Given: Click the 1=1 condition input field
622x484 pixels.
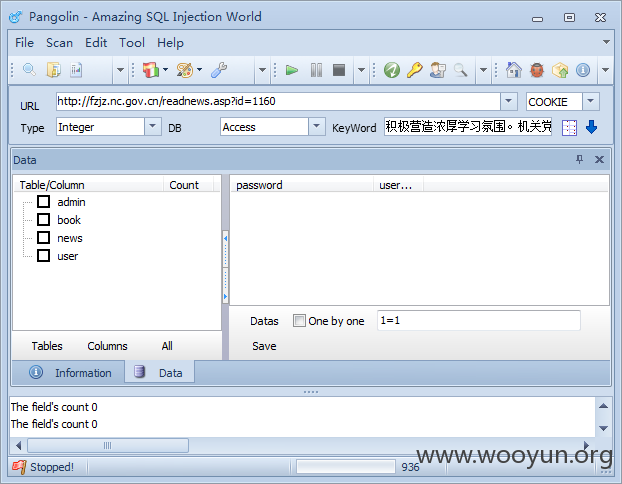Looking at the screenshot, I should (x=478, y=320).
